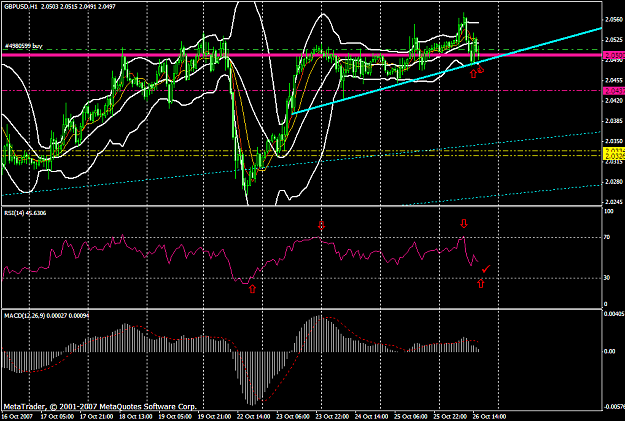This screenshot has height=421, width=625.
Task: Click the 25 Oct 06:00 time label
Action: pyautogui.click(x=411, y=416)
